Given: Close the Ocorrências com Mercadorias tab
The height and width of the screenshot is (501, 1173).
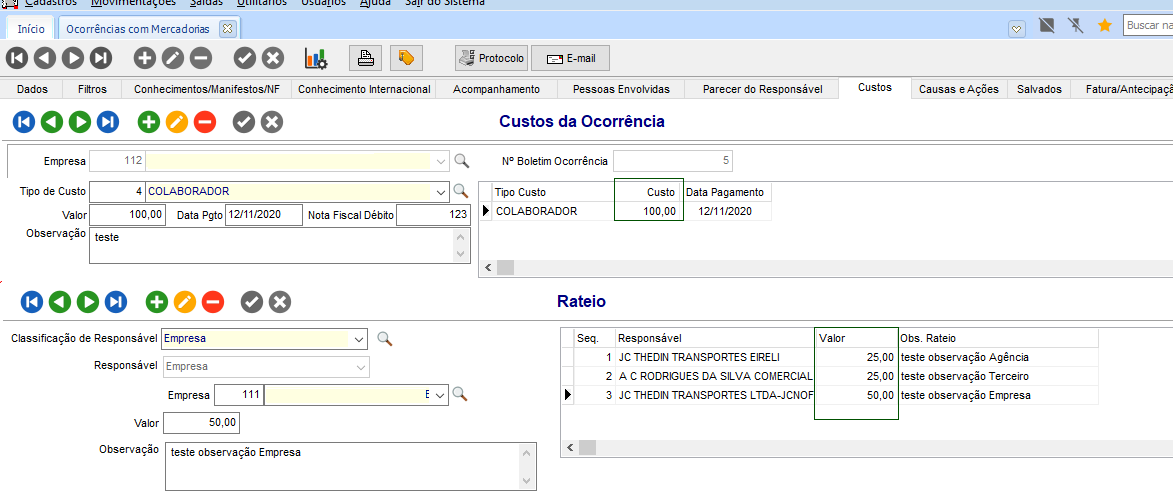Looking at the screenshot, I should (x=228, y=29).
